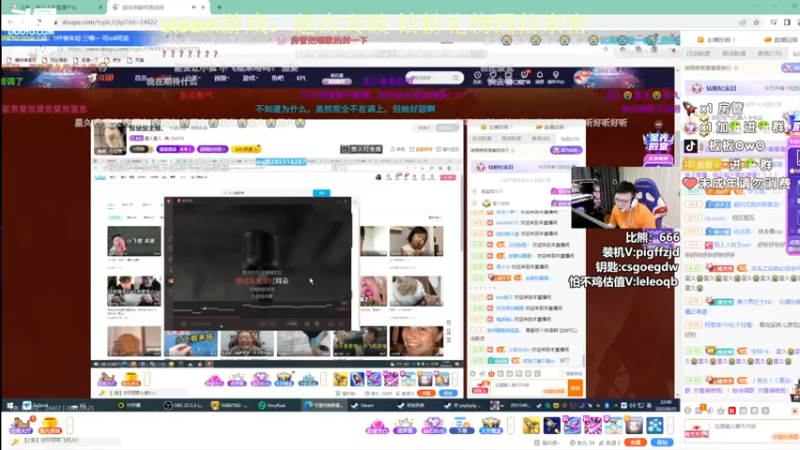The height and width of the screenshot is (450, 800).
Task: Click the 散人打全服 title badge
Action: coord(362,149)
